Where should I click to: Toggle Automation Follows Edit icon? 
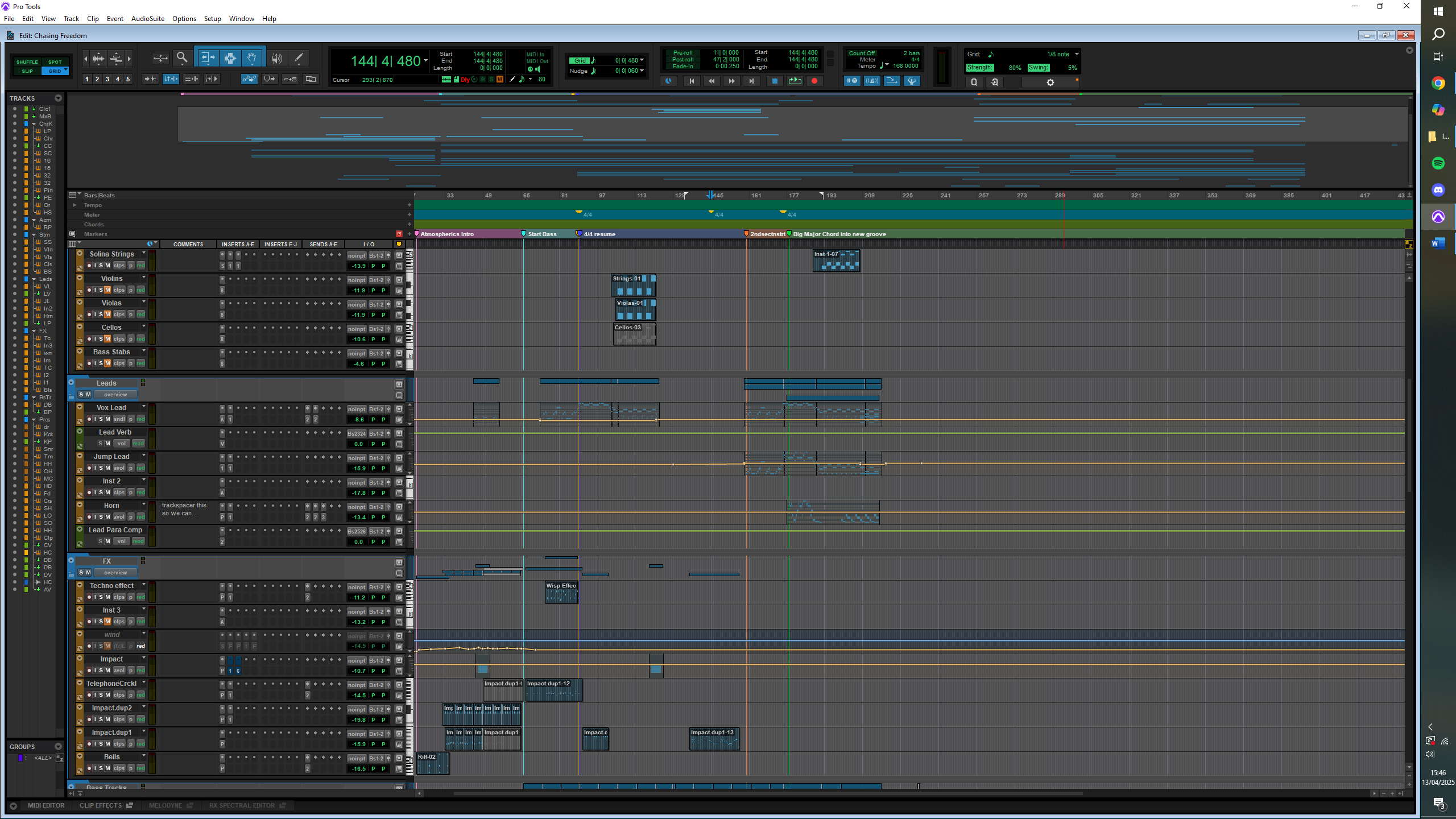pos(249,79)
